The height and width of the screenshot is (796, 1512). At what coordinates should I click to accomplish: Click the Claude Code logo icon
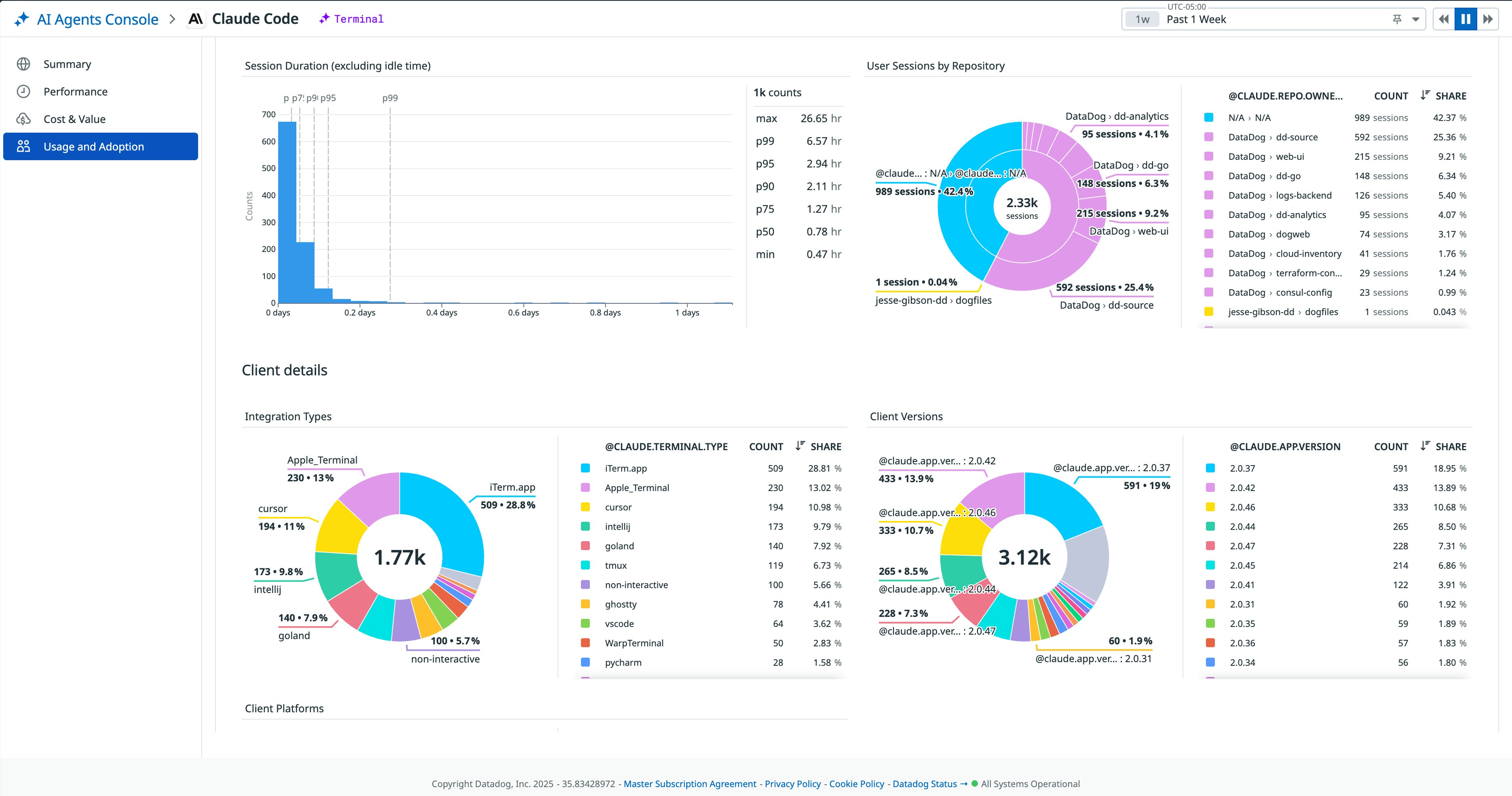196,18
